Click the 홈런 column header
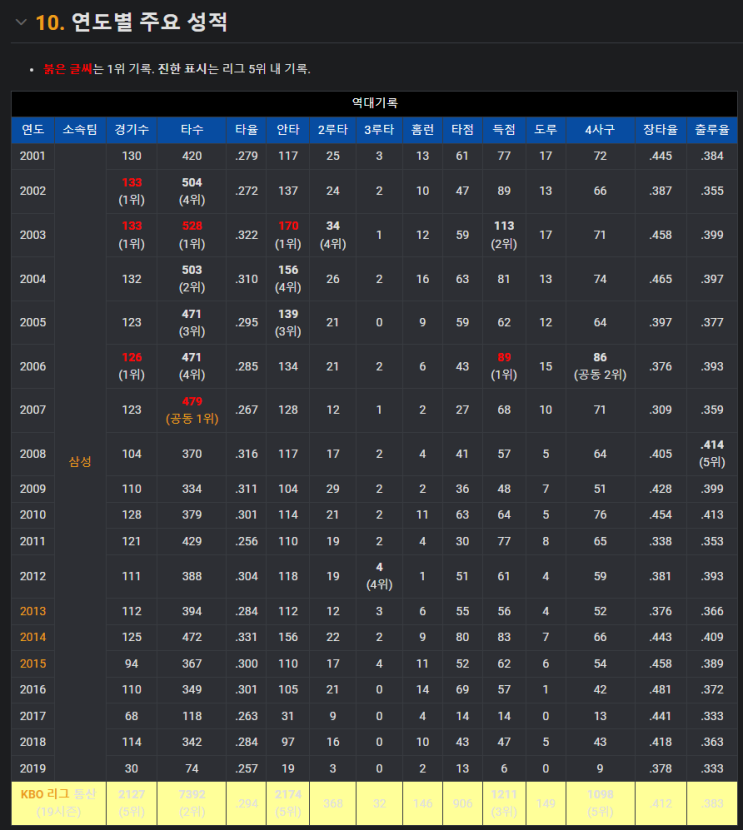 pyautogui.click(x=422, y=130)
